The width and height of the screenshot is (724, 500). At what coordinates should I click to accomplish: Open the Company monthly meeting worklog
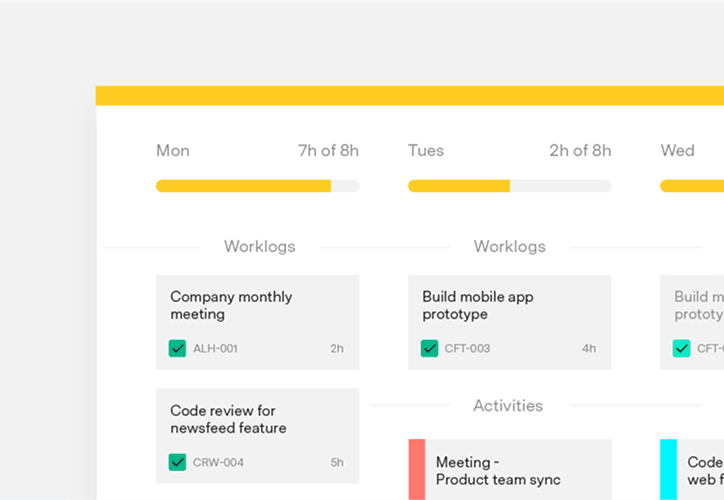[258, 322]
